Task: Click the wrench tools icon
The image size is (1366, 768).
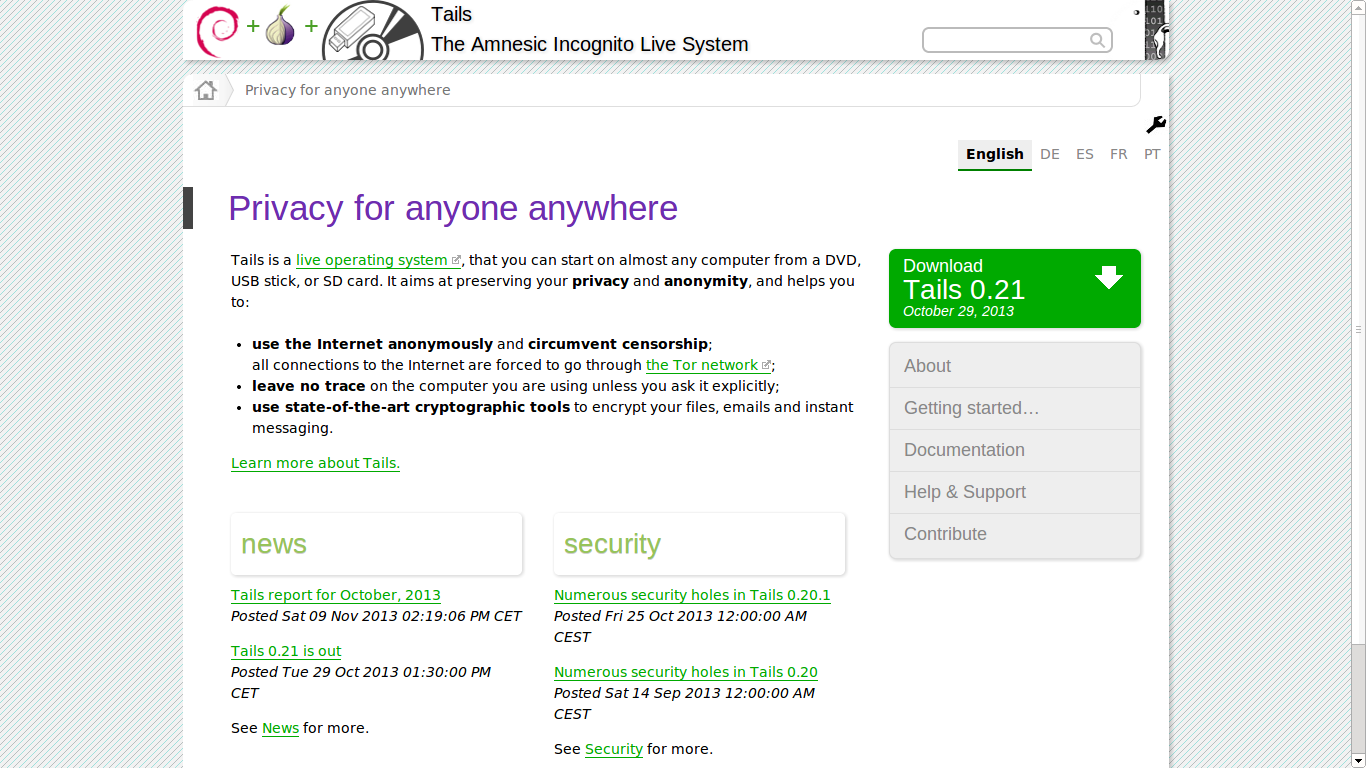Action: 1155,125
